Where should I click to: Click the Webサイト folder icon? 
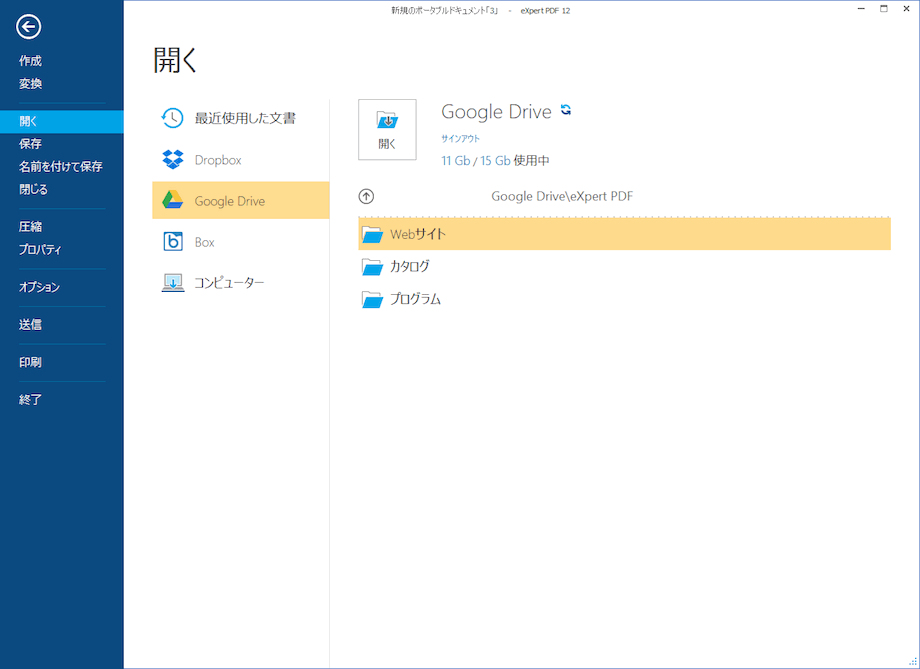(x=372, y=235)
